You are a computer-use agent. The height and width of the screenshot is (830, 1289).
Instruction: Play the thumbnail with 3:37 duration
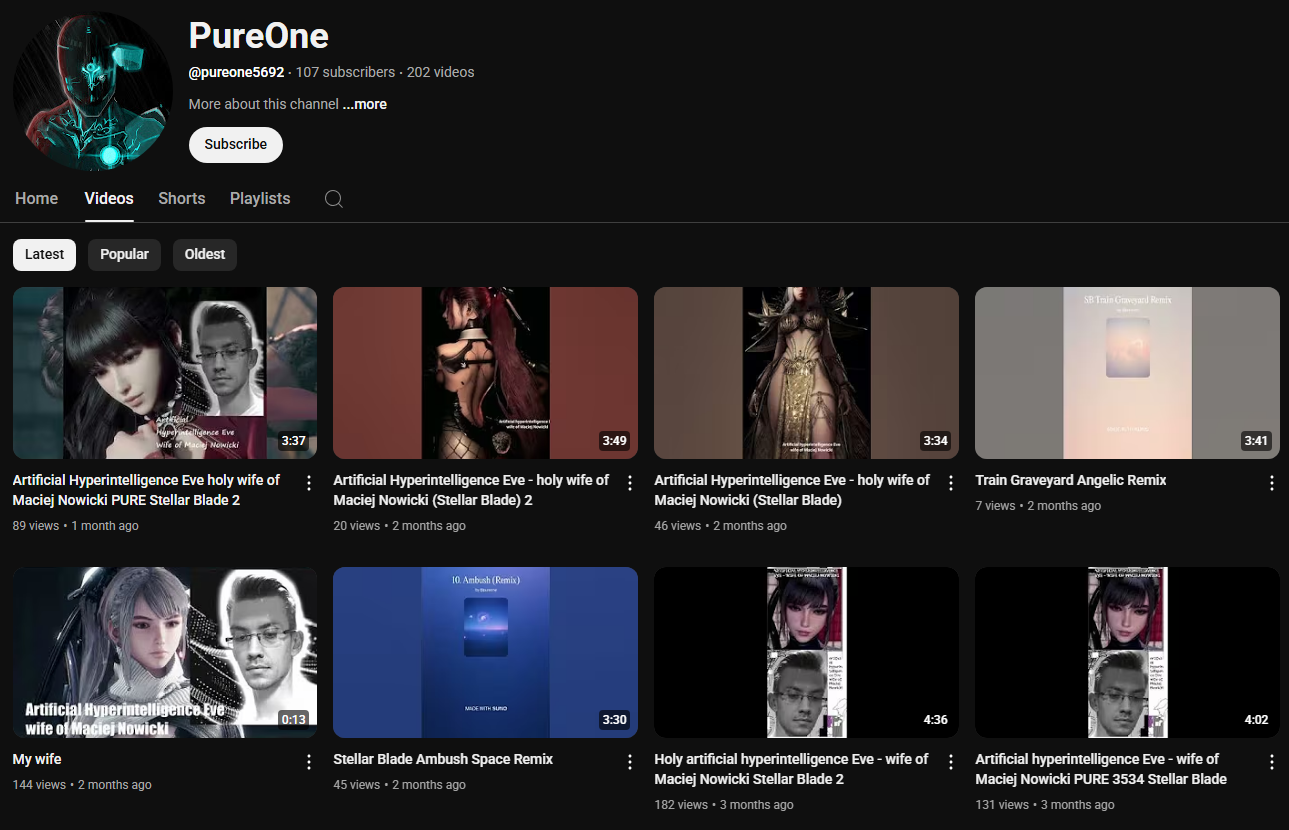[x=165, y=373]
